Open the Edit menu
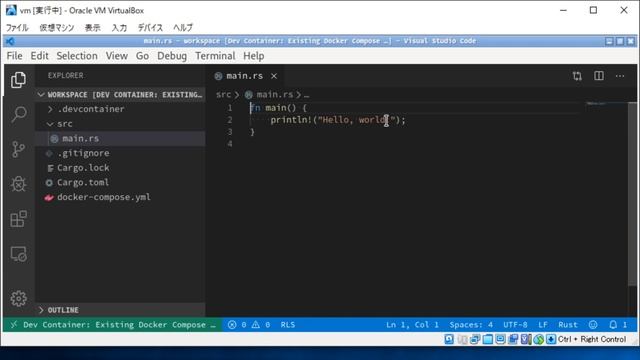Image resolution: width=640 pixels, height=360 pixels. pos(39,56)
